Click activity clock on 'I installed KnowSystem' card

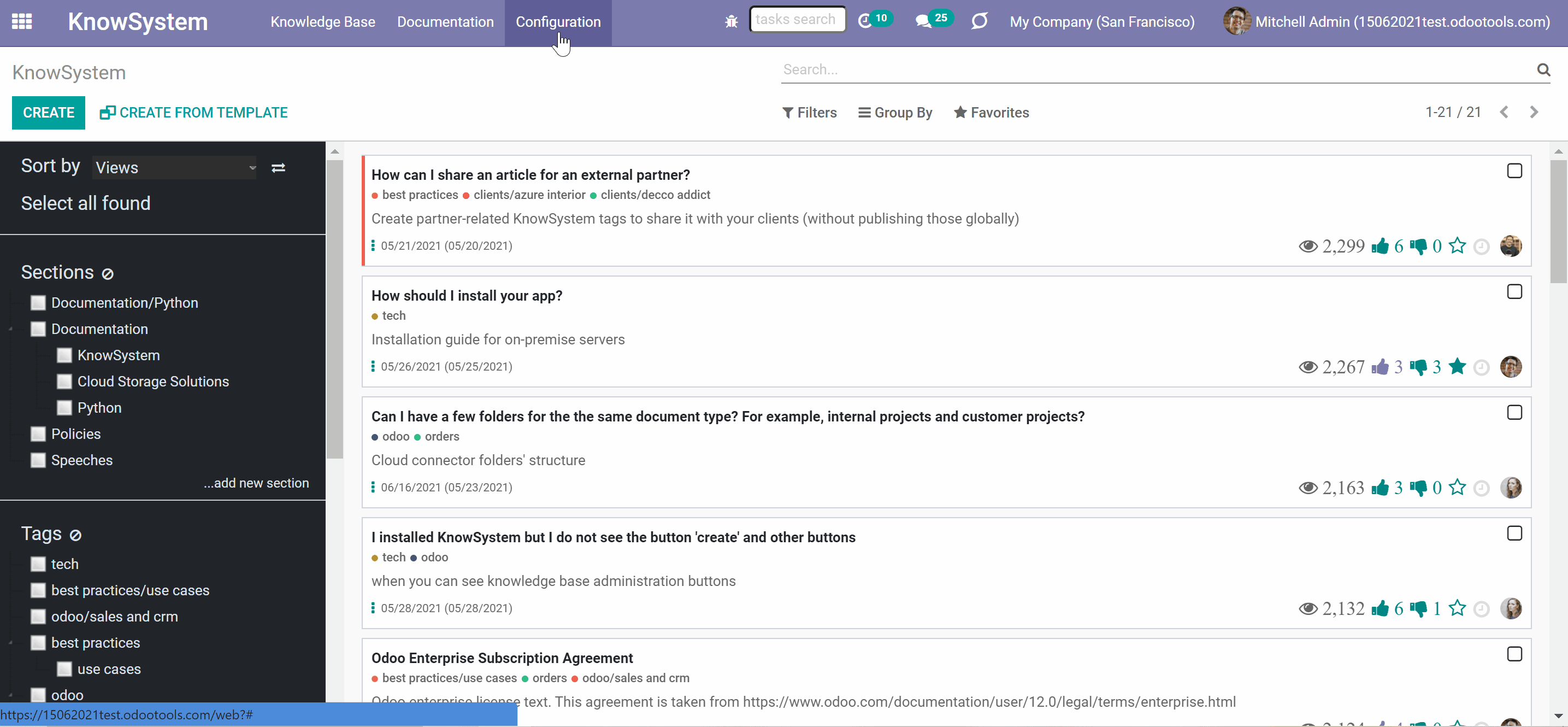click(1482, 609)
